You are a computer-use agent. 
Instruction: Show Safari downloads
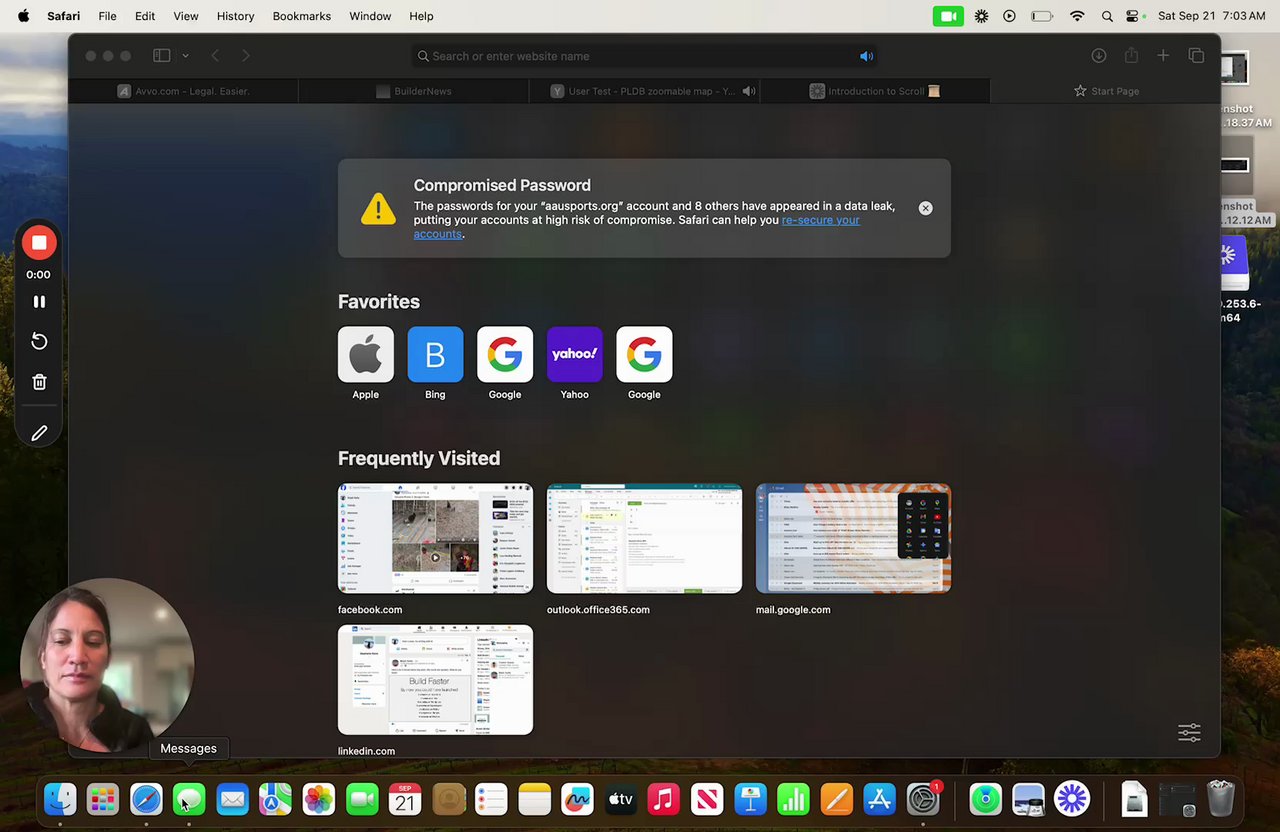(x=1098, y=56)
